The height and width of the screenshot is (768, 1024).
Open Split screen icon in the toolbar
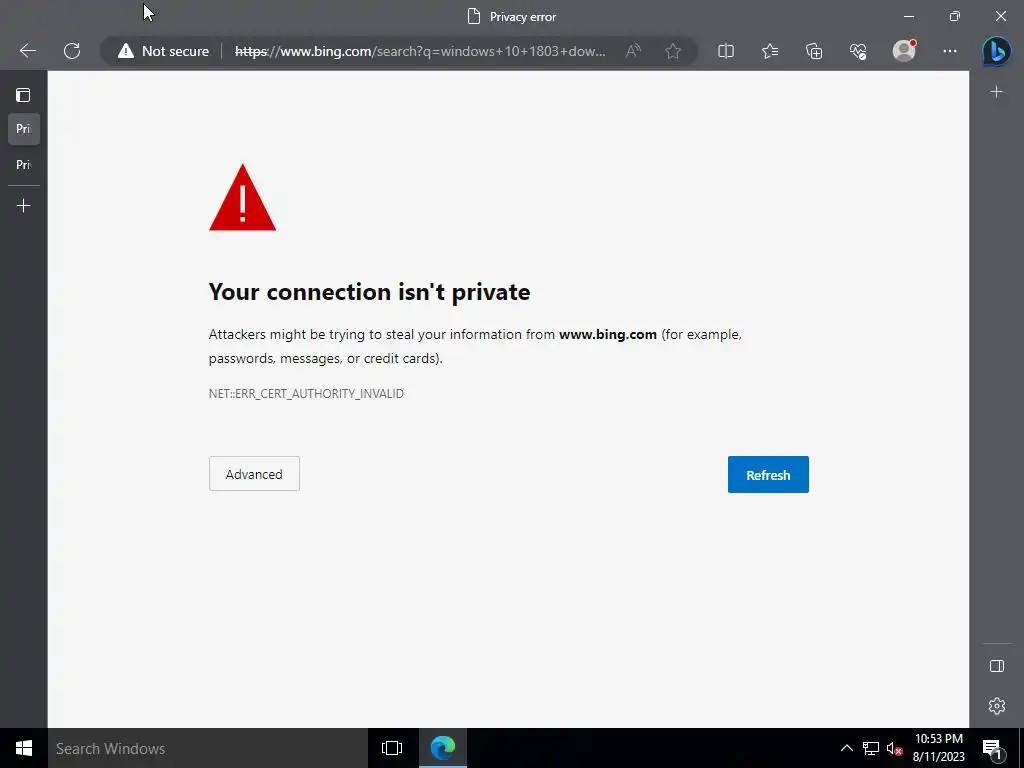pyautogui.click(x=726, y=51)
